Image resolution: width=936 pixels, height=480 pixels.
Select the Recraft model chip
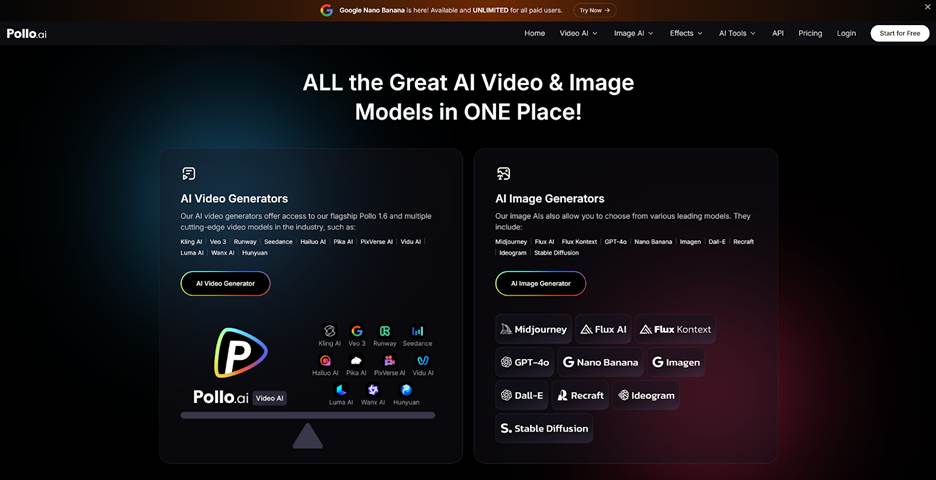[580, 395]
